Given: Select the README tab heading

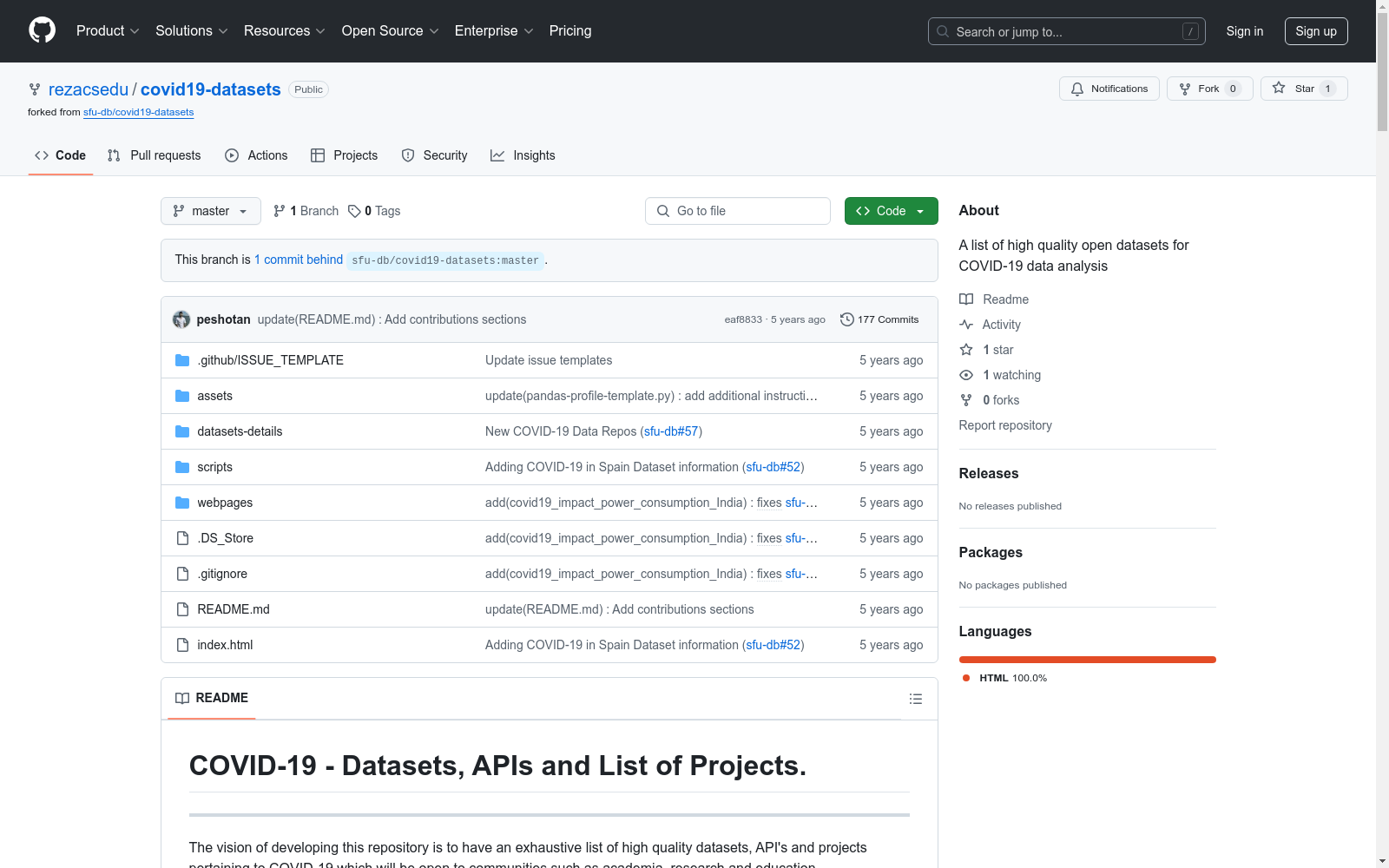Looking at the screenshot, I should coord(212,698).
